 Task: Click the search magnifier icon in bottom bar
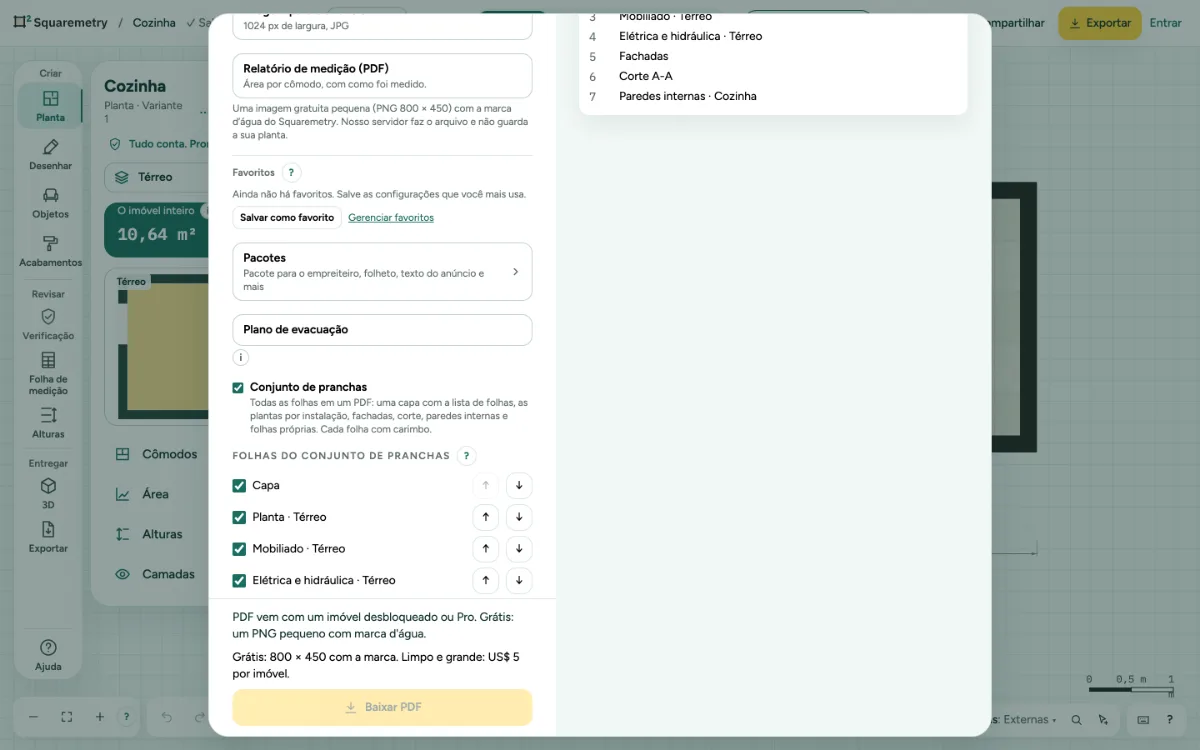click(1076, 719)
